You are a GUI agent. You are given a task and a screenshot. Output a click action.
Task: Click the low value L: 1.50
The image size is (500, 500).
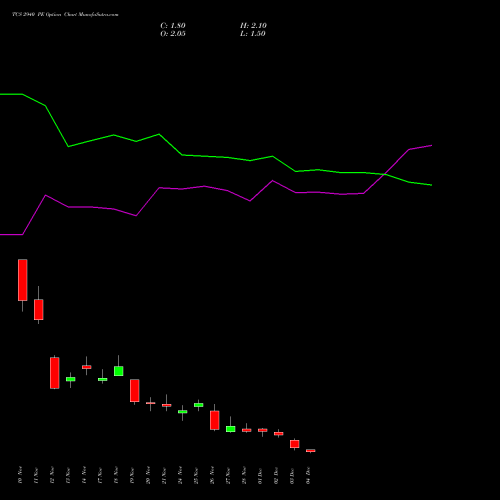click(253, 34)
